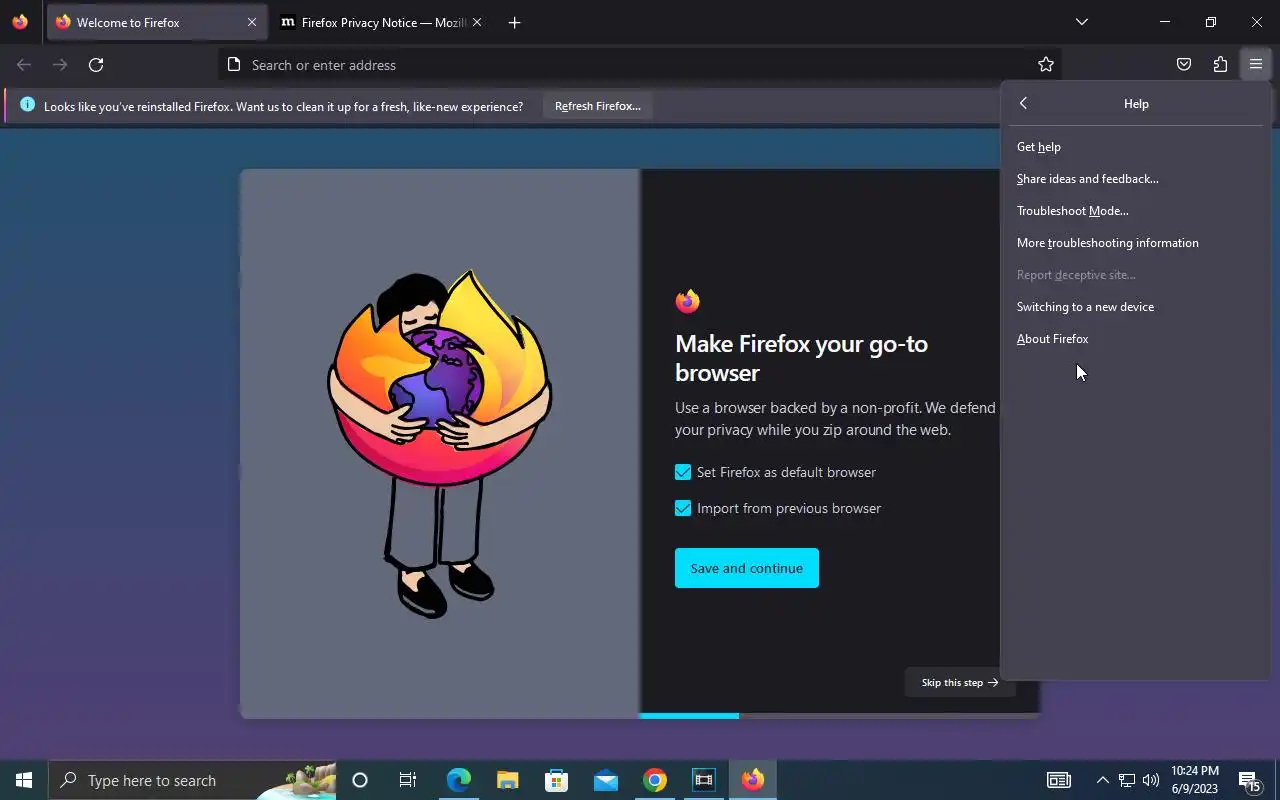This screenshot has width=1280, height=800.
Task: Click the Help submenu back arrow
Action: (1023, 103)
